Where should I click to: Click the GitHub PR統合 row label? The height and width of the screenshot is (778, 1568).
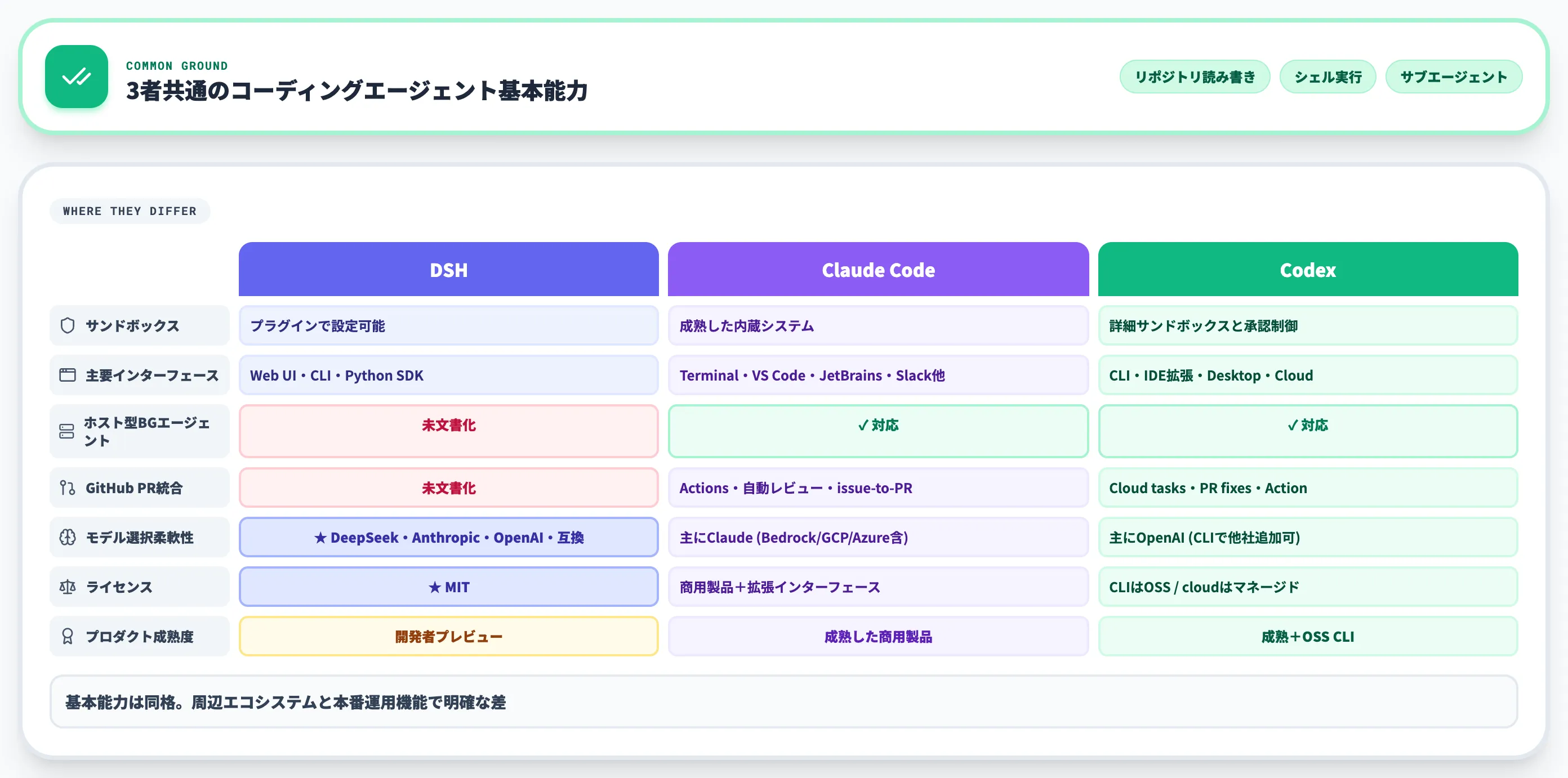pos(139,488)
